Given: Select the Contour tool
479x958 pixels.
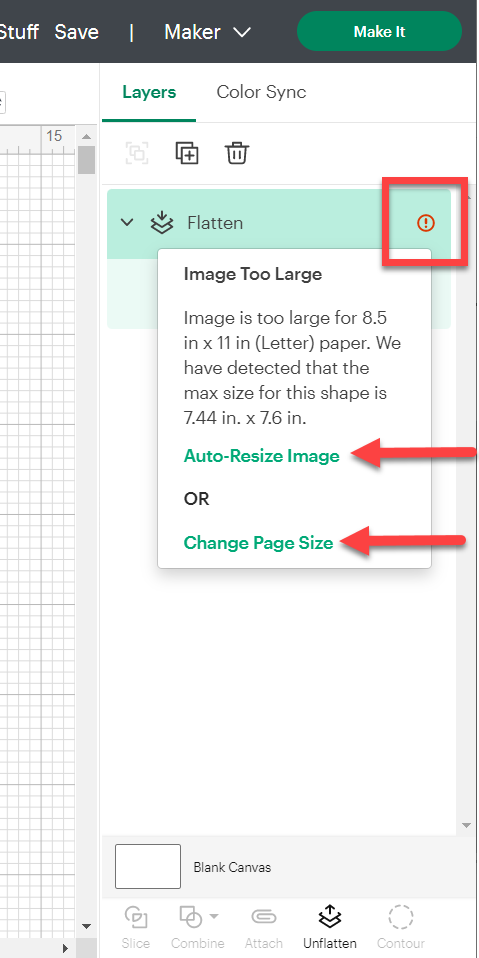Looking at the screenshot, I should 401,927.
